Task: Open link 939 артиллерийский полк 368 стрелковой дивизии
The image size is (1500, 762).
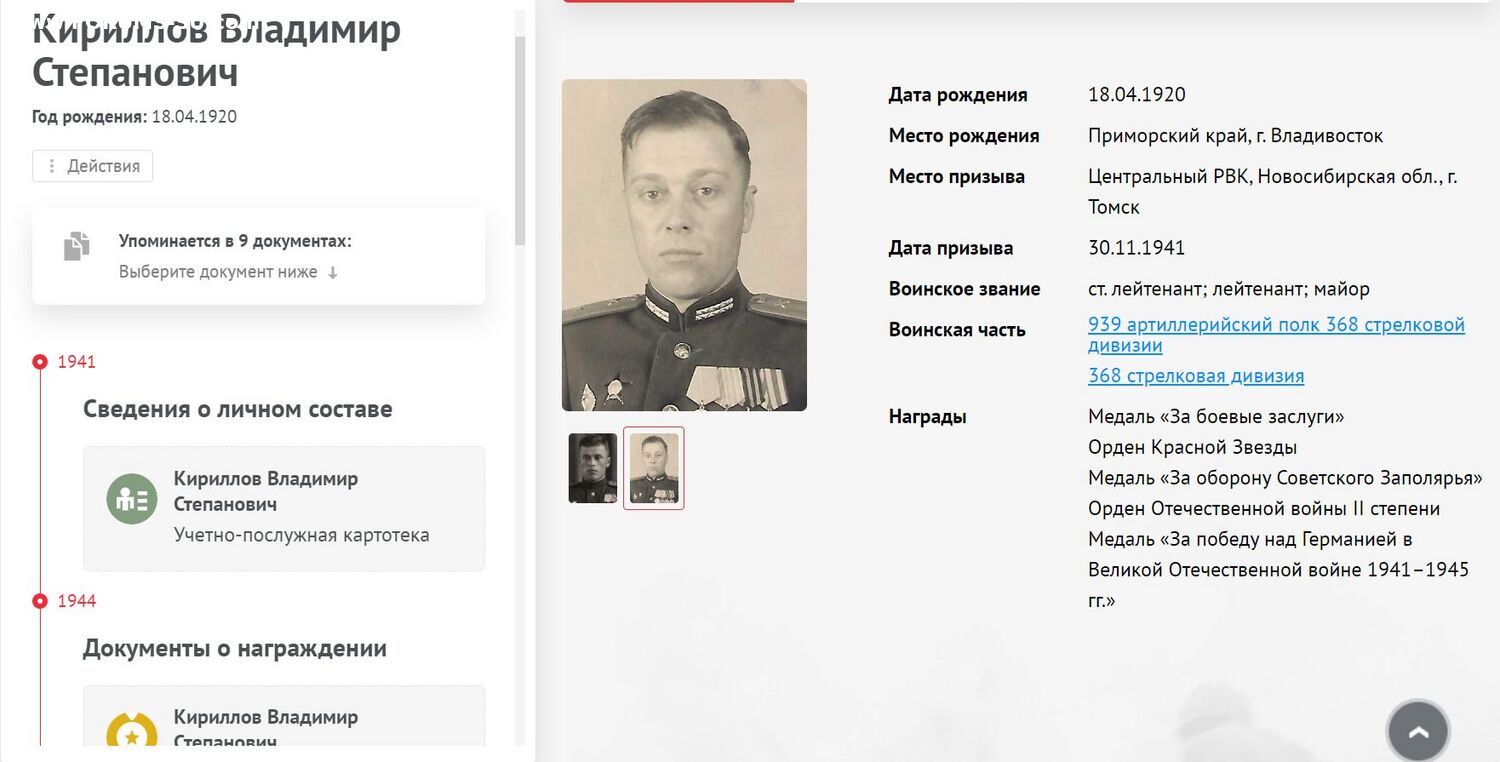Action: point(1276,335)
